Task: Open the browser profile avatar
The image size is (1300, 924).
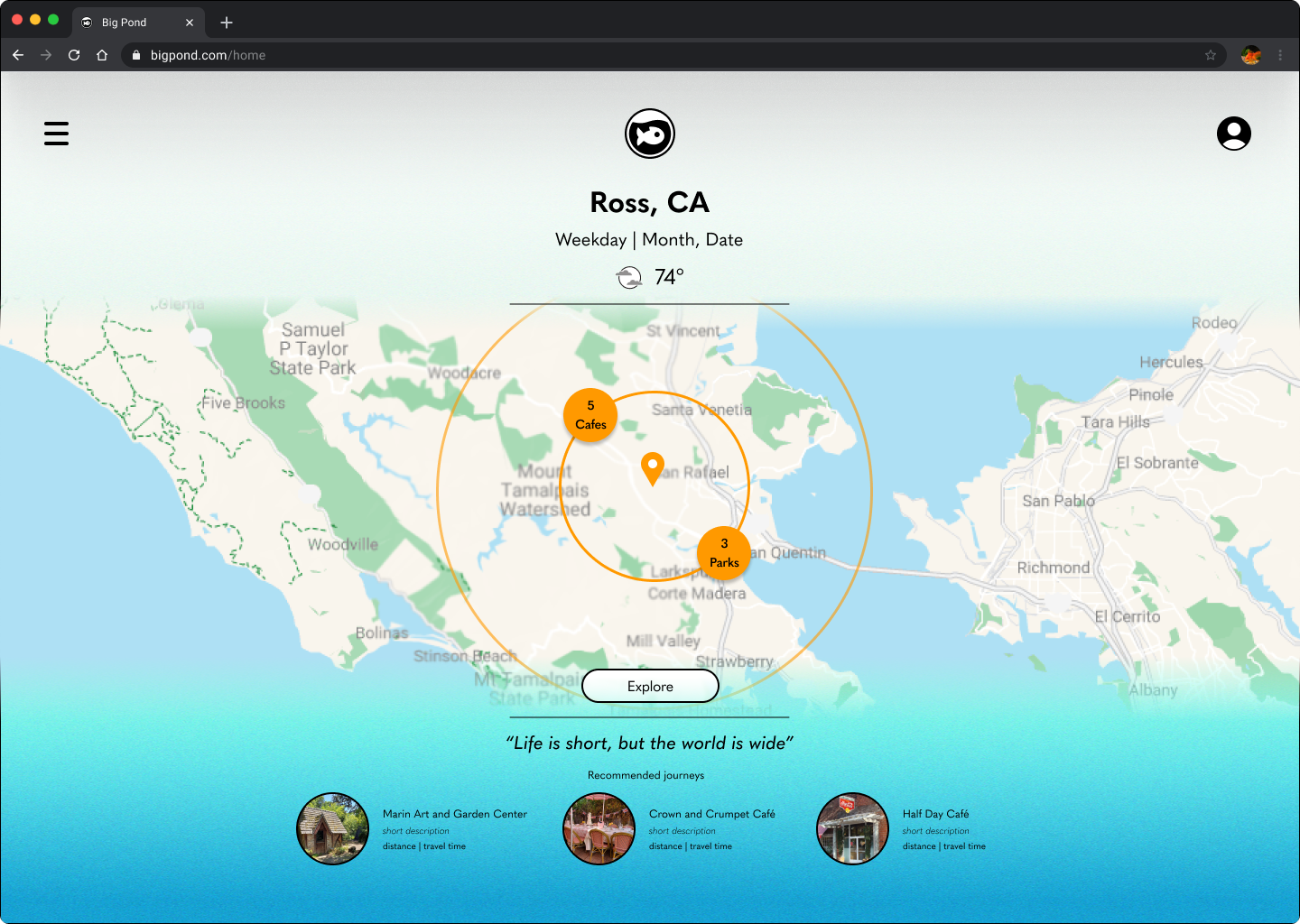Action: pyautogui.click(x=1250, y=55)
